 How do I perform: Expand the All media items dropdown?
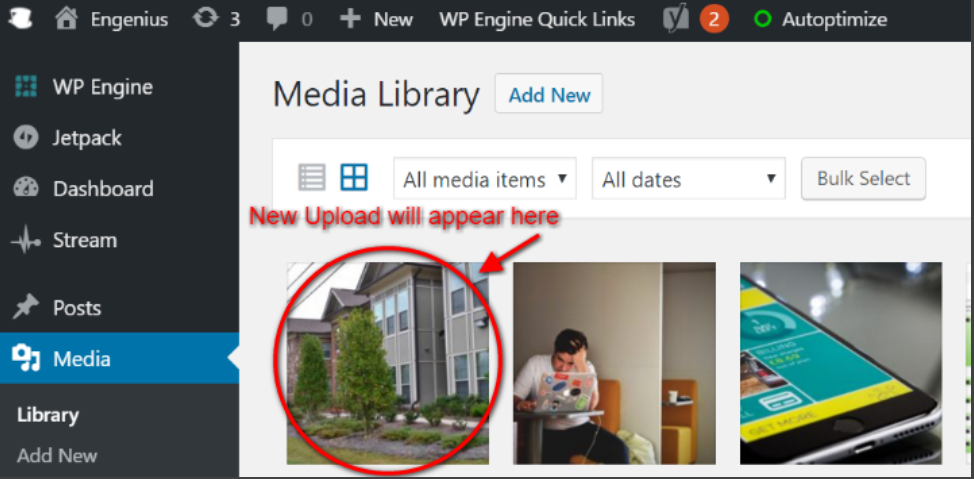coord(485,179)
